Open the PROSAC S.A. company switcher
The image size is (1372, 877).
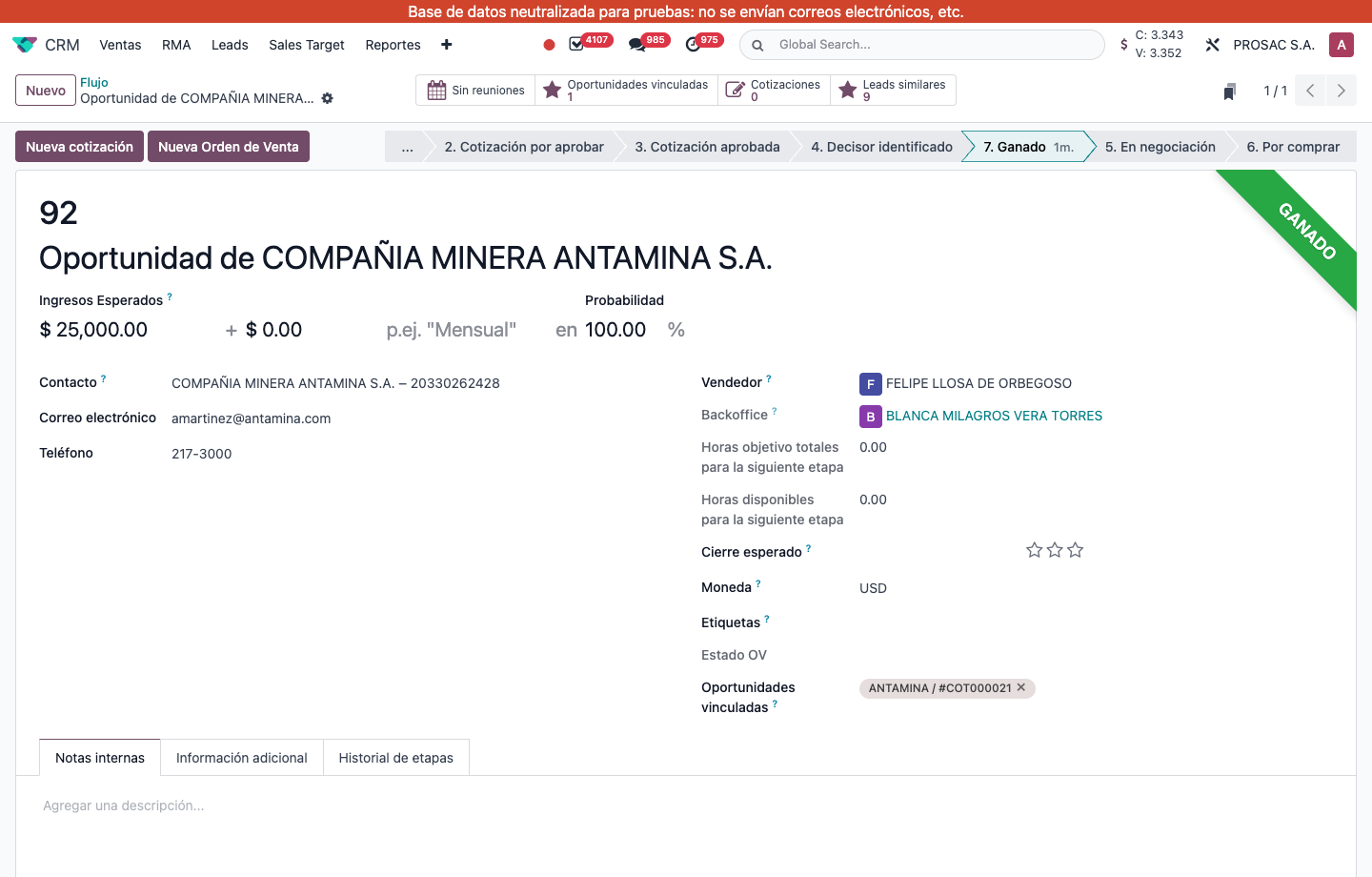coord(1274,45)
